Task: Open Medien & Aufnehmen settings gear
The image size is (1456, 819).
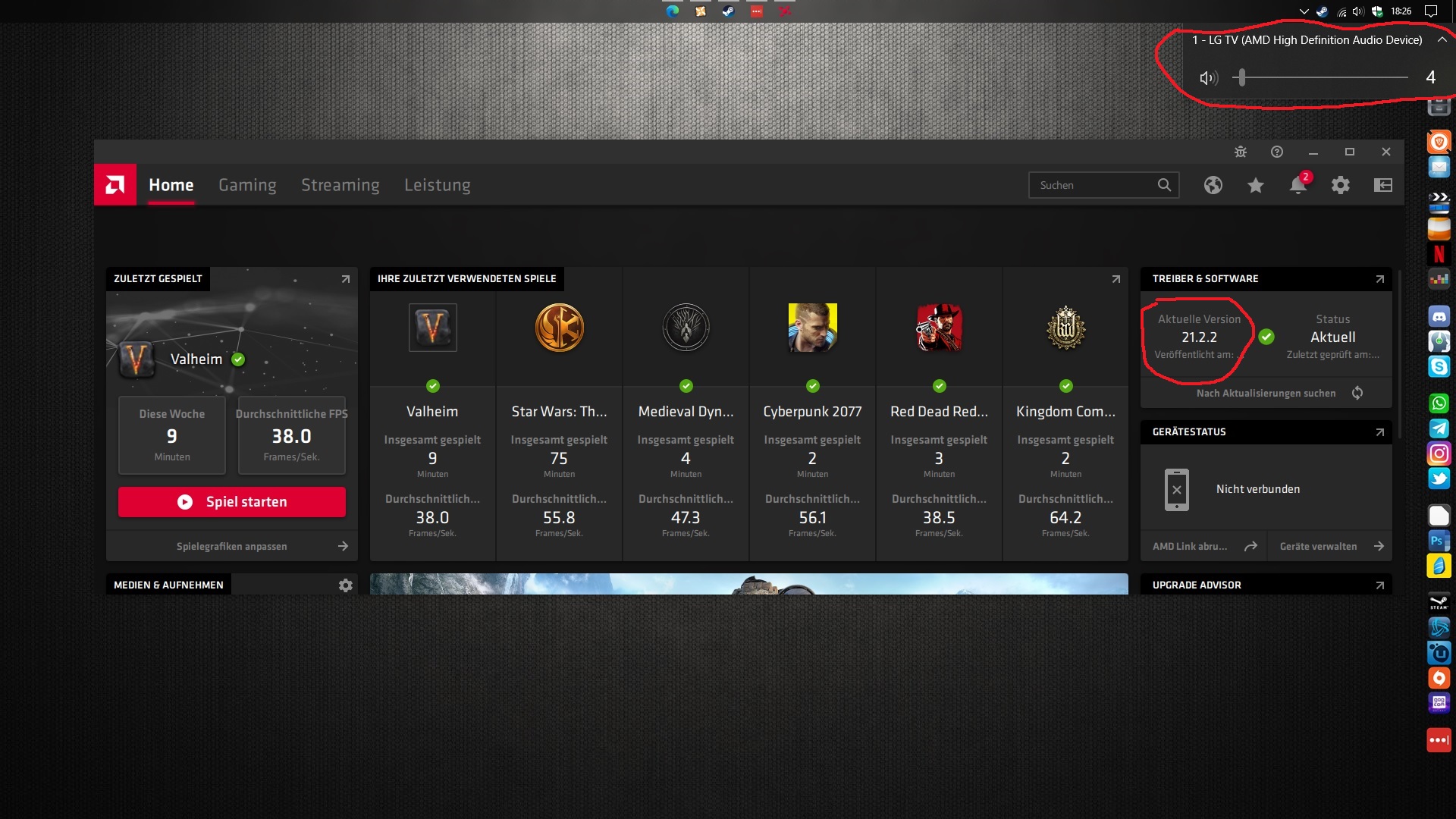Action: (346, 585)
